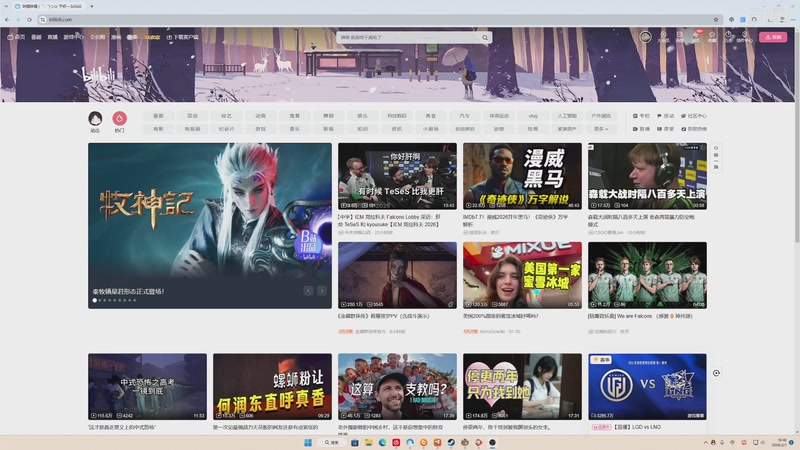
Task: Go to previous carousel slide arrow
Action: tap(308, 291)
